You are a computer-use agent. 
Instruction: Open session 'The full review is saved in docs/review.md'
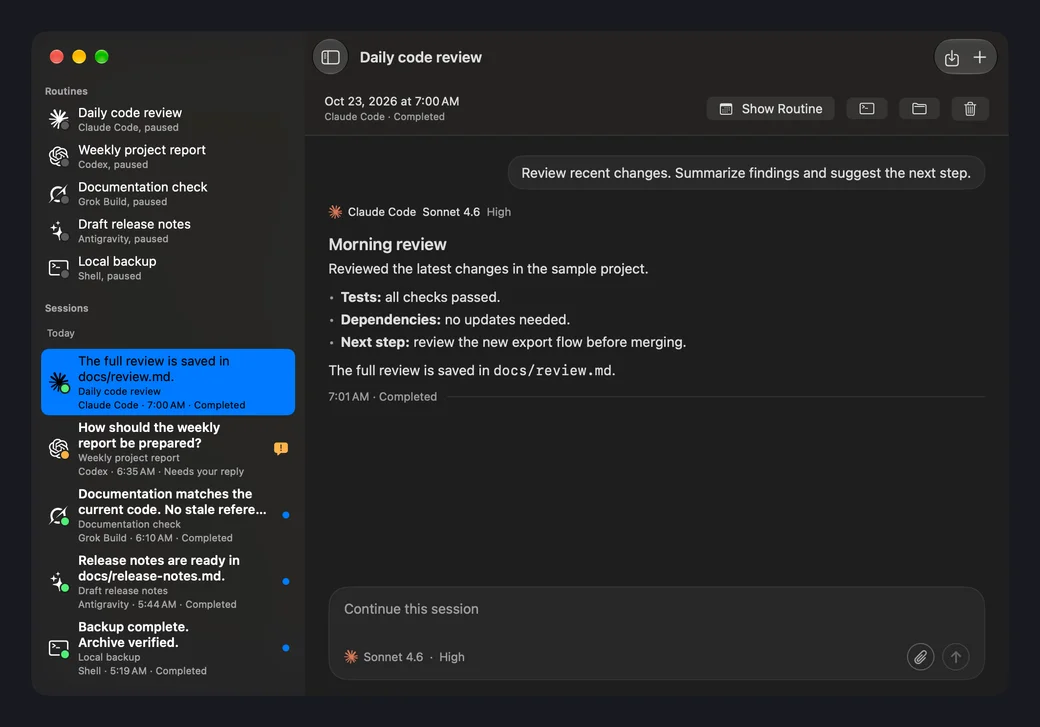click(168, 382)
